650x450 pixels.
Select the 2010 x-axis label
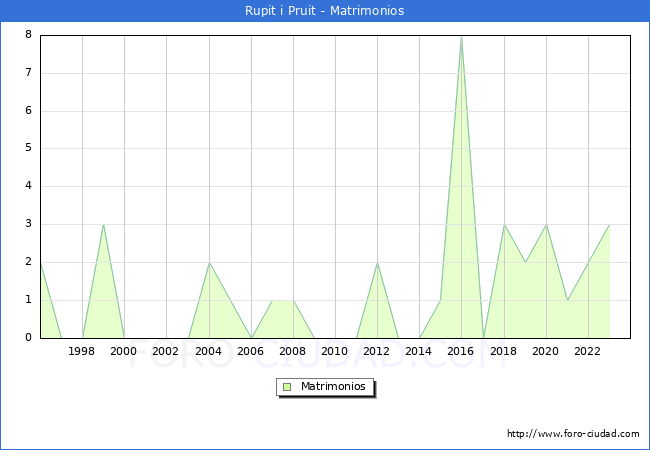click(335, 351)
